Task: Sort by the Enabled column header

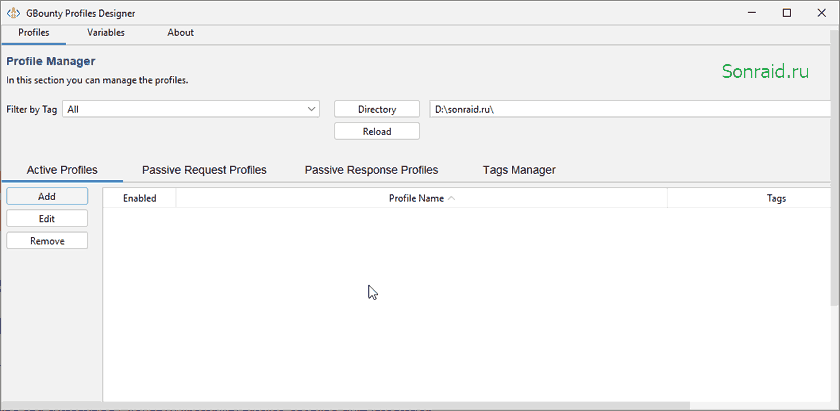Action: [x=139, y=198]
